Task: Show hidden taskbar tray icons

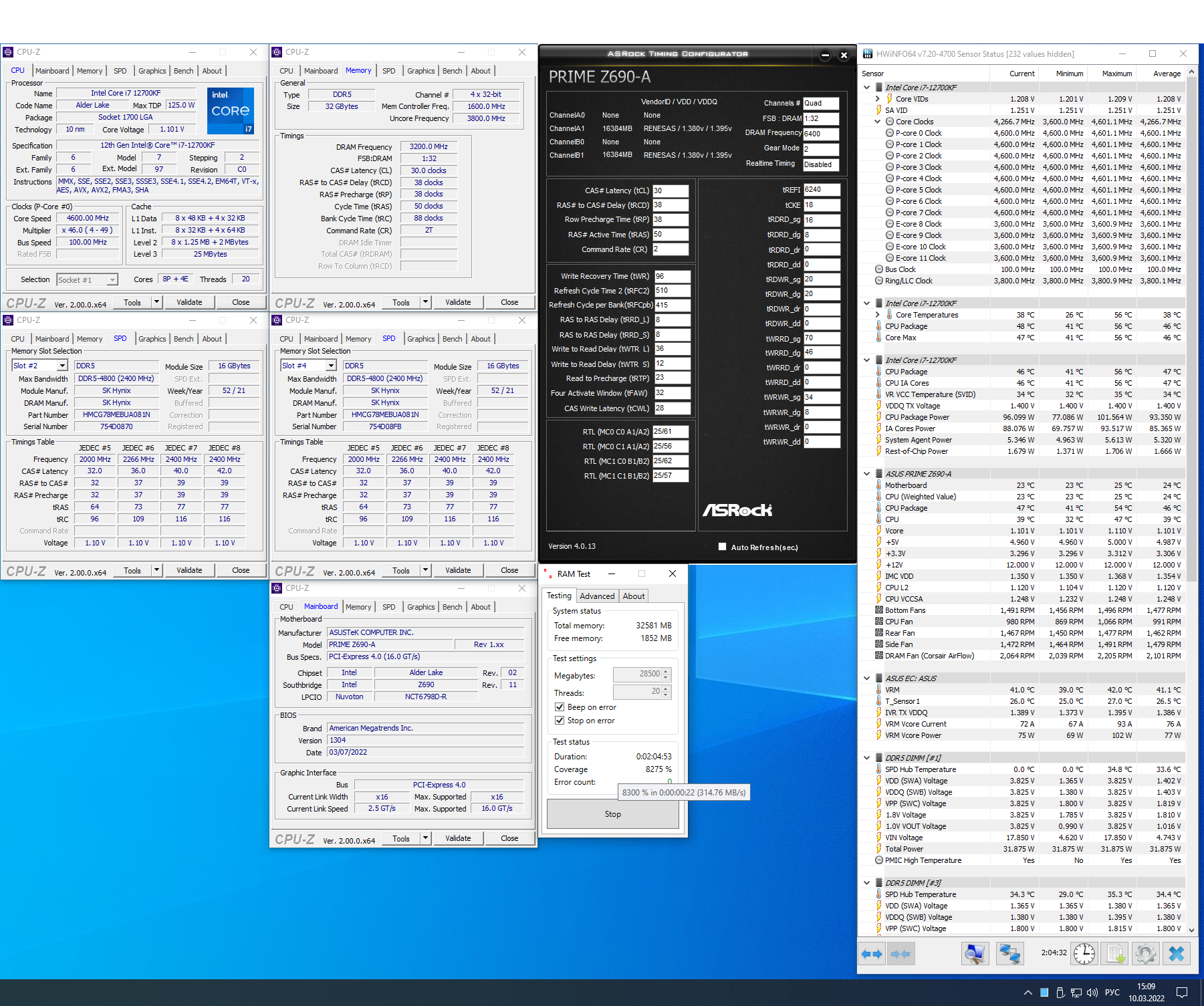Action: (x=1028, y=993)
